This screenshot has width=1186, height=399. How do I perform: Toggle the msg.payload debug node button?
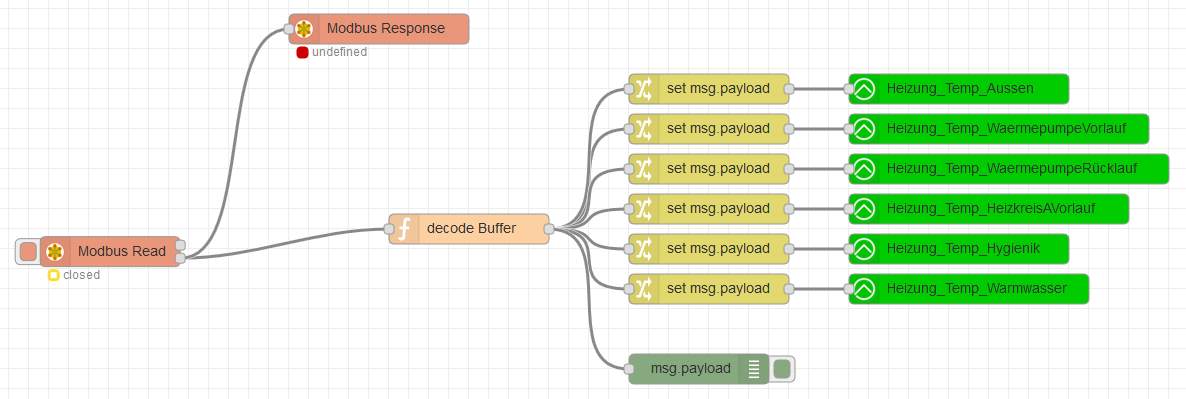(x=783, y=369)
